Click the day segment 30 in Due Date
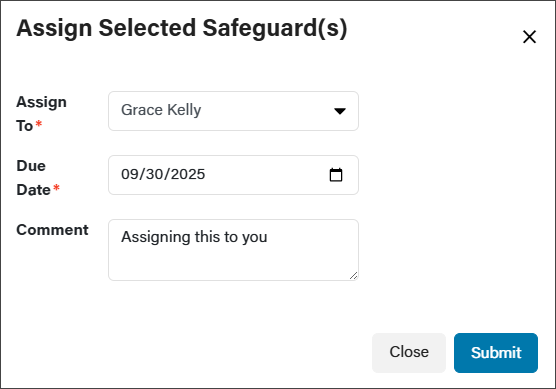Screen dimensions: 556x389 pos(155,174)
